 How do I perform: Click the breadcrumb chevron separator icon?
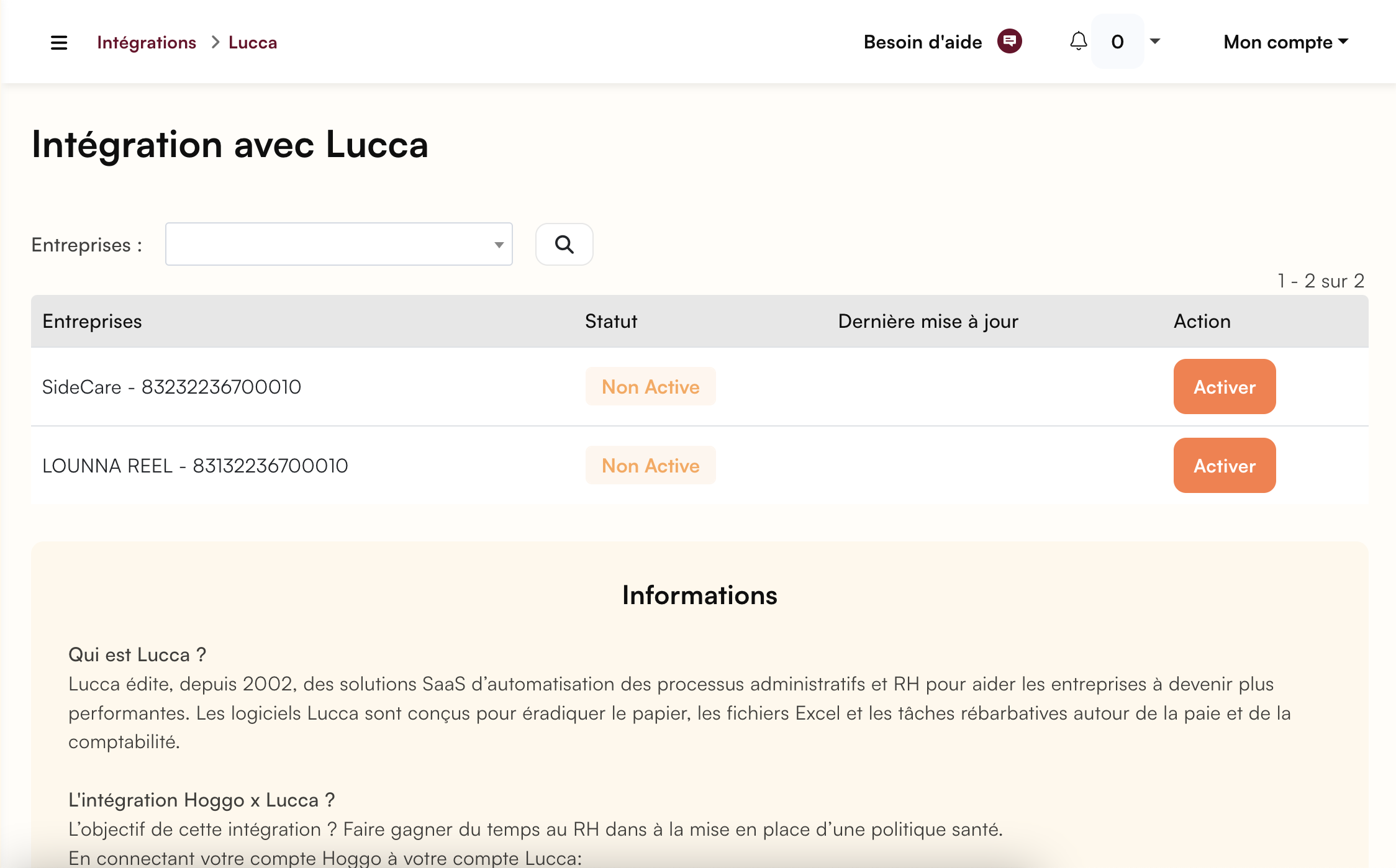215,42
